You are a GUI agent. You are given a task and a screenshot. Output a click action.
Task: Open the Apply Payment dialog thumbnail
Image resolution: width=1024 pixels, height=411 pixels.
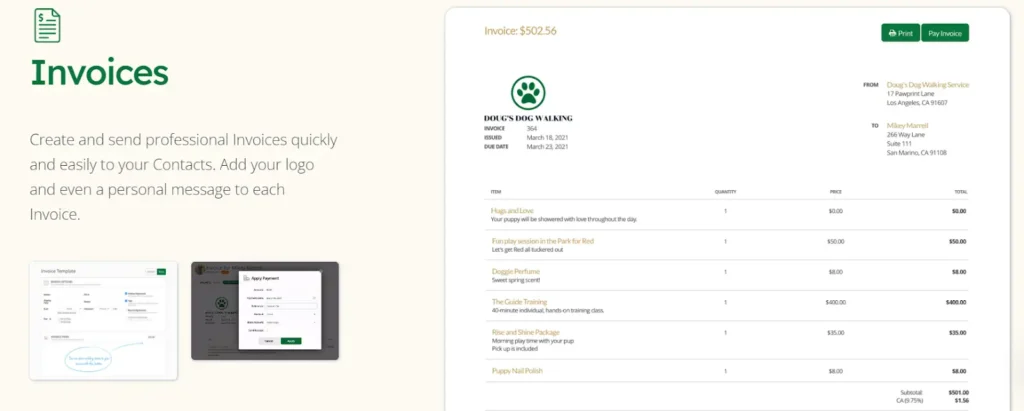265,311
